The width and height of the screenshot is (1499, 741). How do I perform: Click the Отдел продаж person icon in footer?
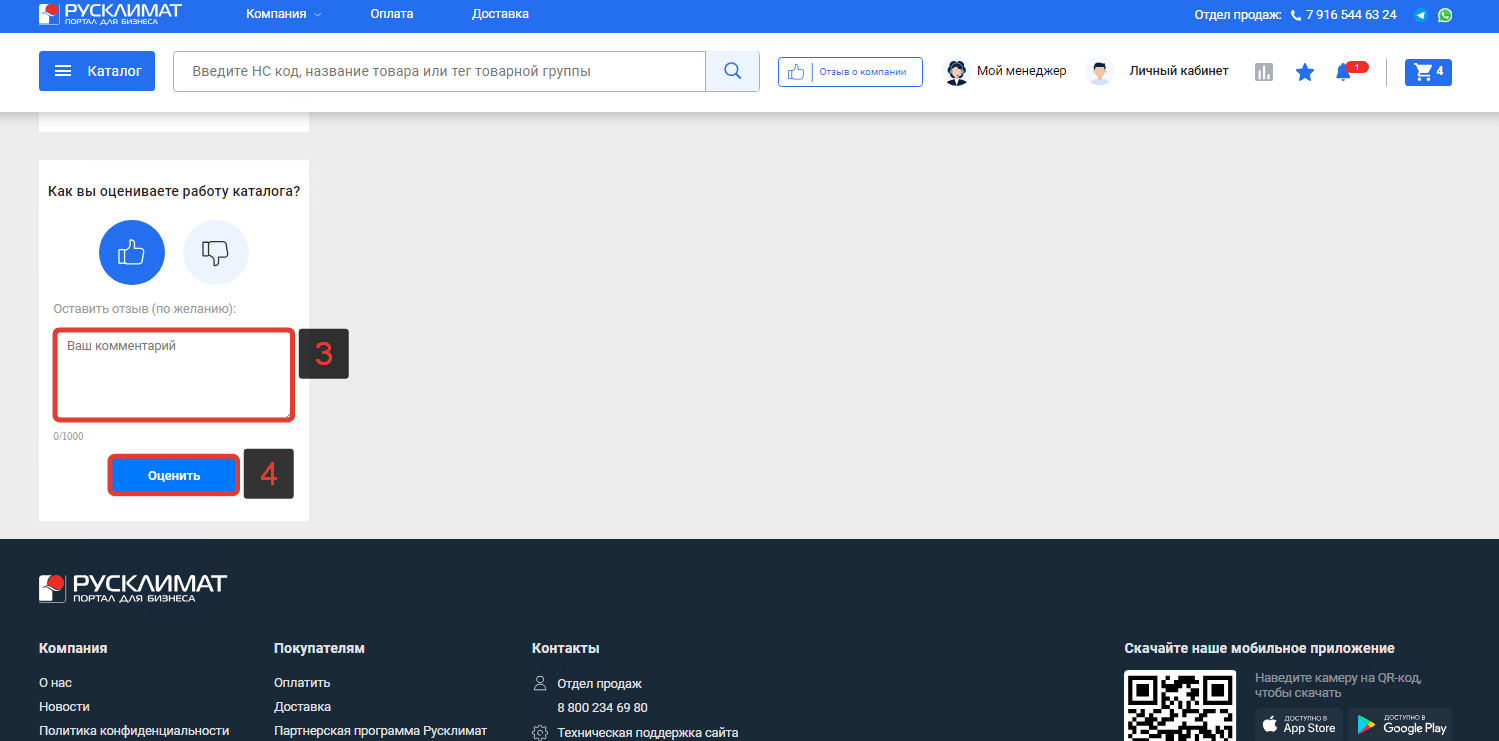pyautogui.click(x=540, y=683)
